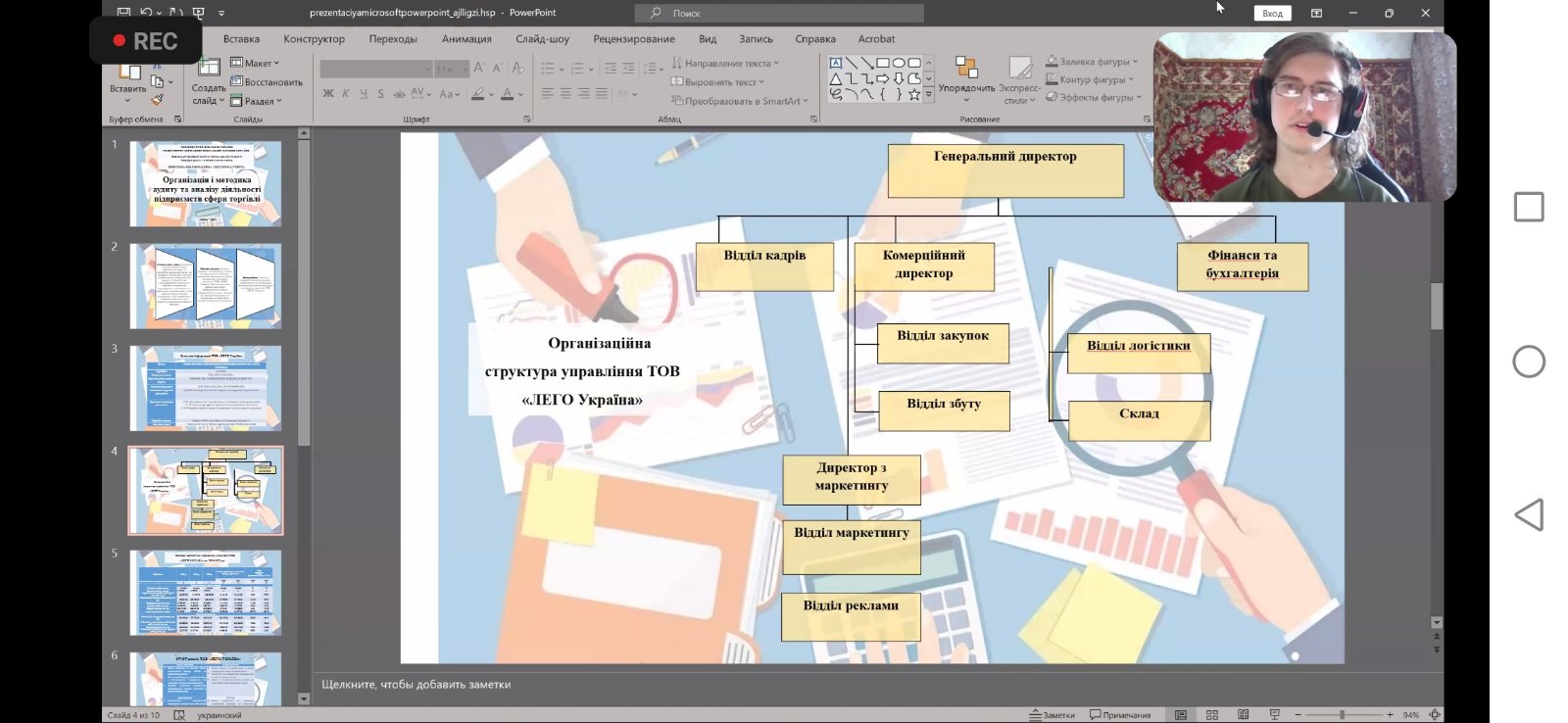The height and width of the screenshot is (723, 1568).
Task: Click the Вход sign-in button
Action: pyautogui.click(x=1272, y=13)
